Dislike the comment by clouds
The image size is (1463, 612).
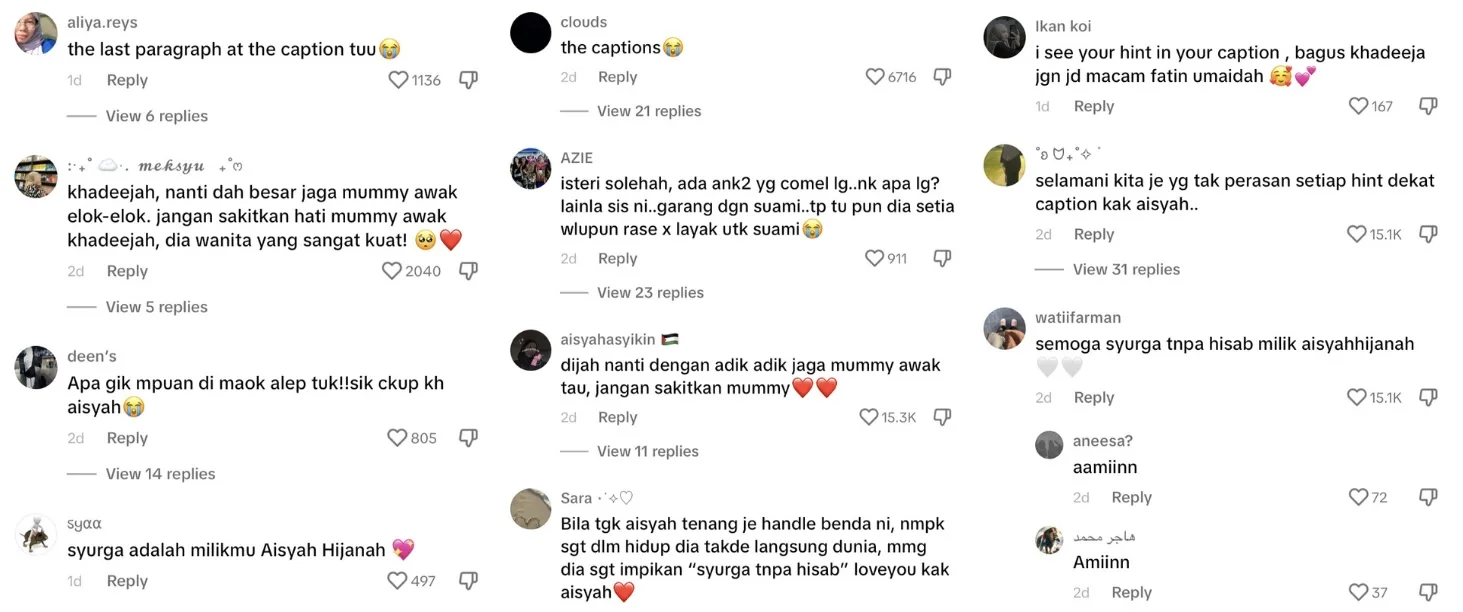click(942, 77)
